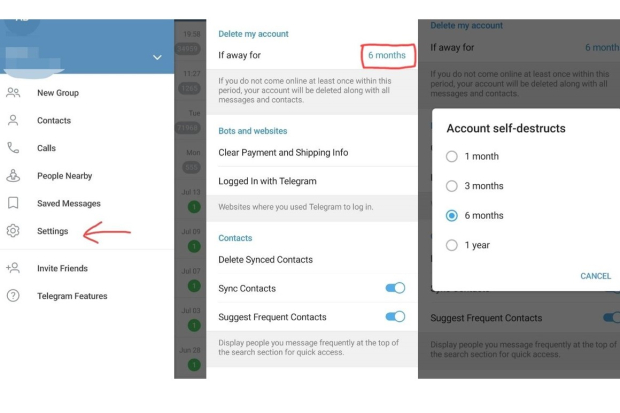Click the Settings gear icon
Image resolution: width=620 pixels, height=413 pixels.
(13, 231)
